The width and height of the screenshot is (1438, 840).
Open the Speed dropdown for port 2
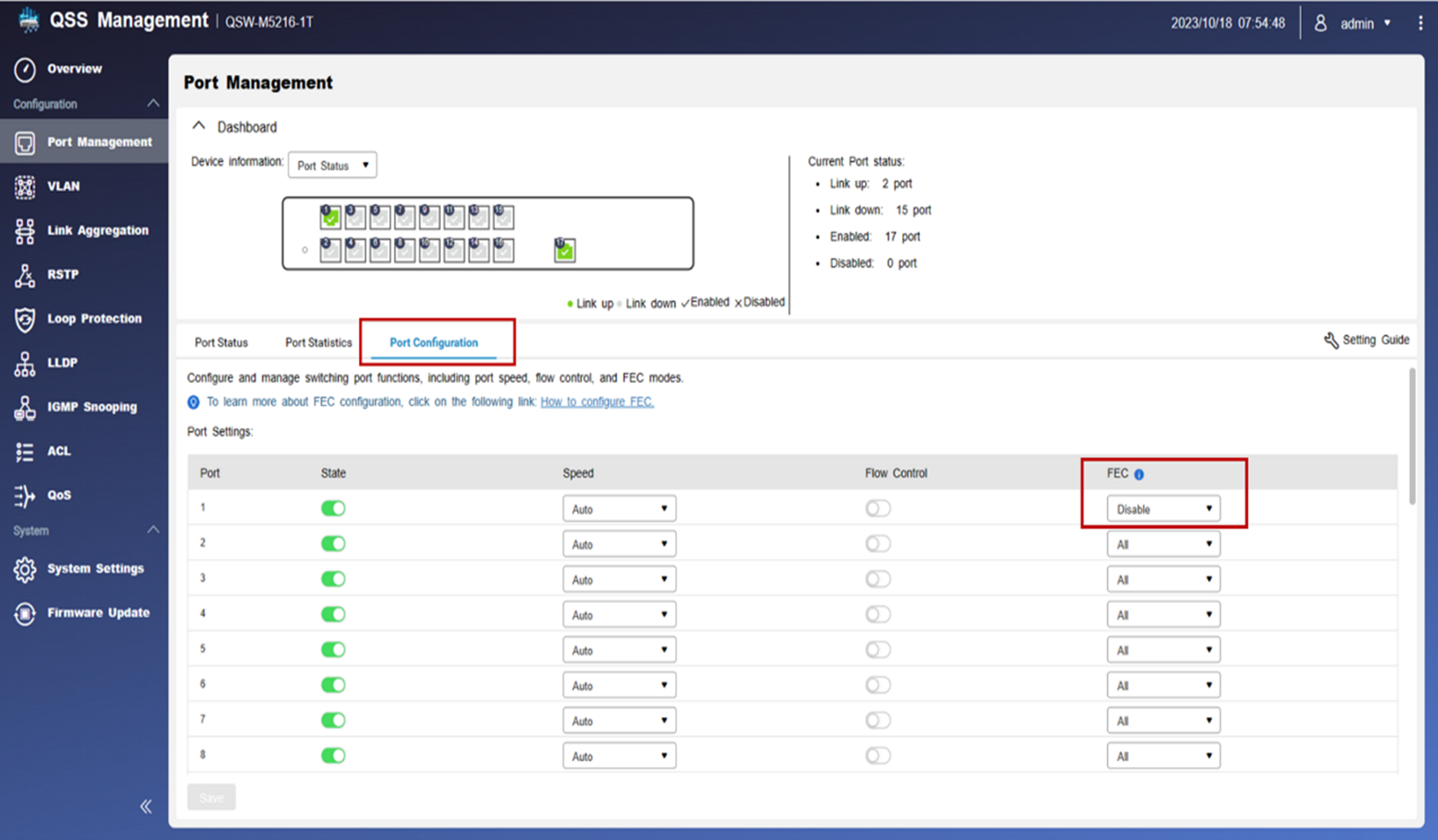pyautogui.click(x=619, y=544)
